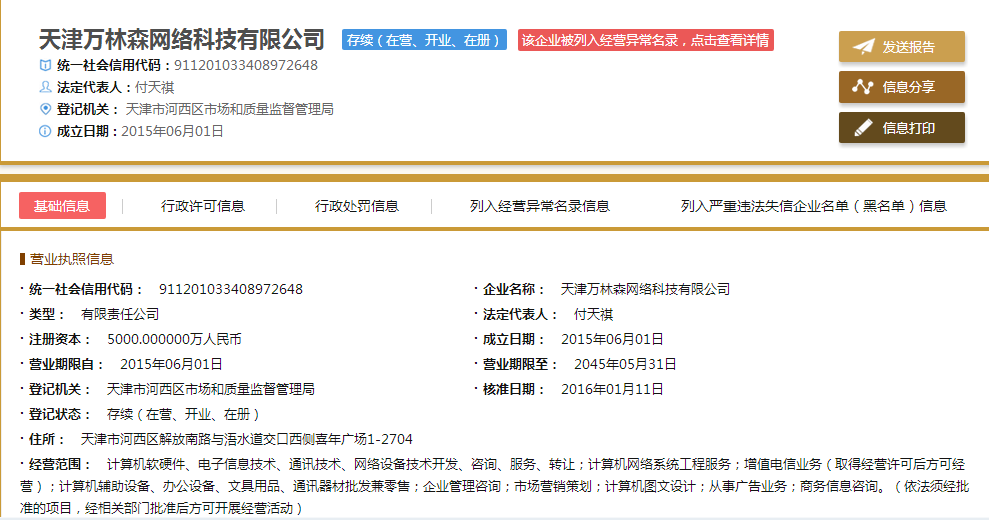Click 付天祺 in the page header
Image resolution: width=989 pixels, height=520 pixels.
coord(154,87)
